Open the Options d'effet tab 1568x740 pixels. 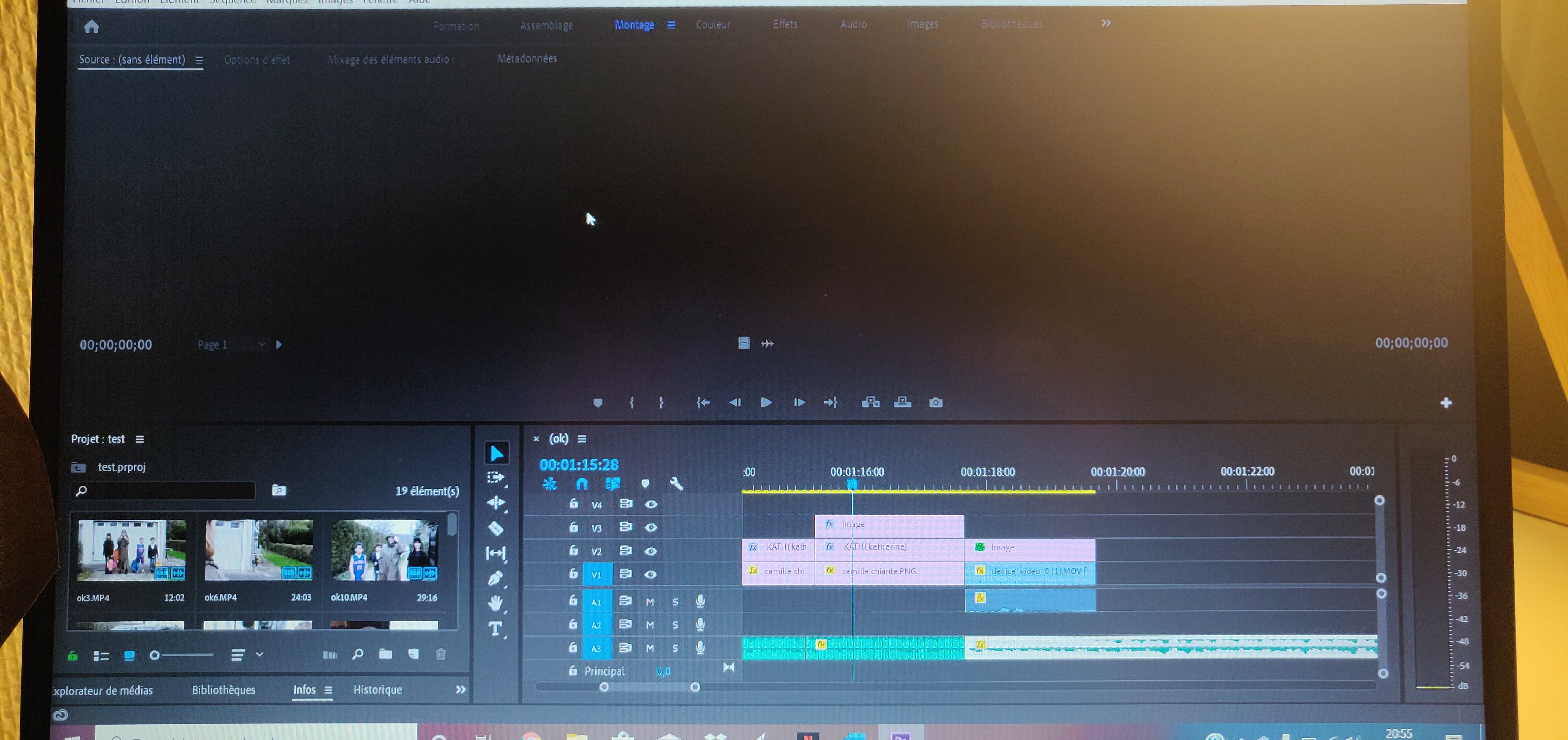point(256,60)
